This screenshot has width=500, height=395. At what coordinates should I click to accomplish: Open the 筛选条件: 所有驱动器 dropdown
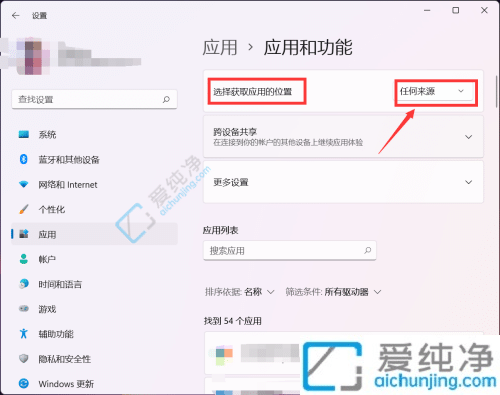[x=333, y=292]
